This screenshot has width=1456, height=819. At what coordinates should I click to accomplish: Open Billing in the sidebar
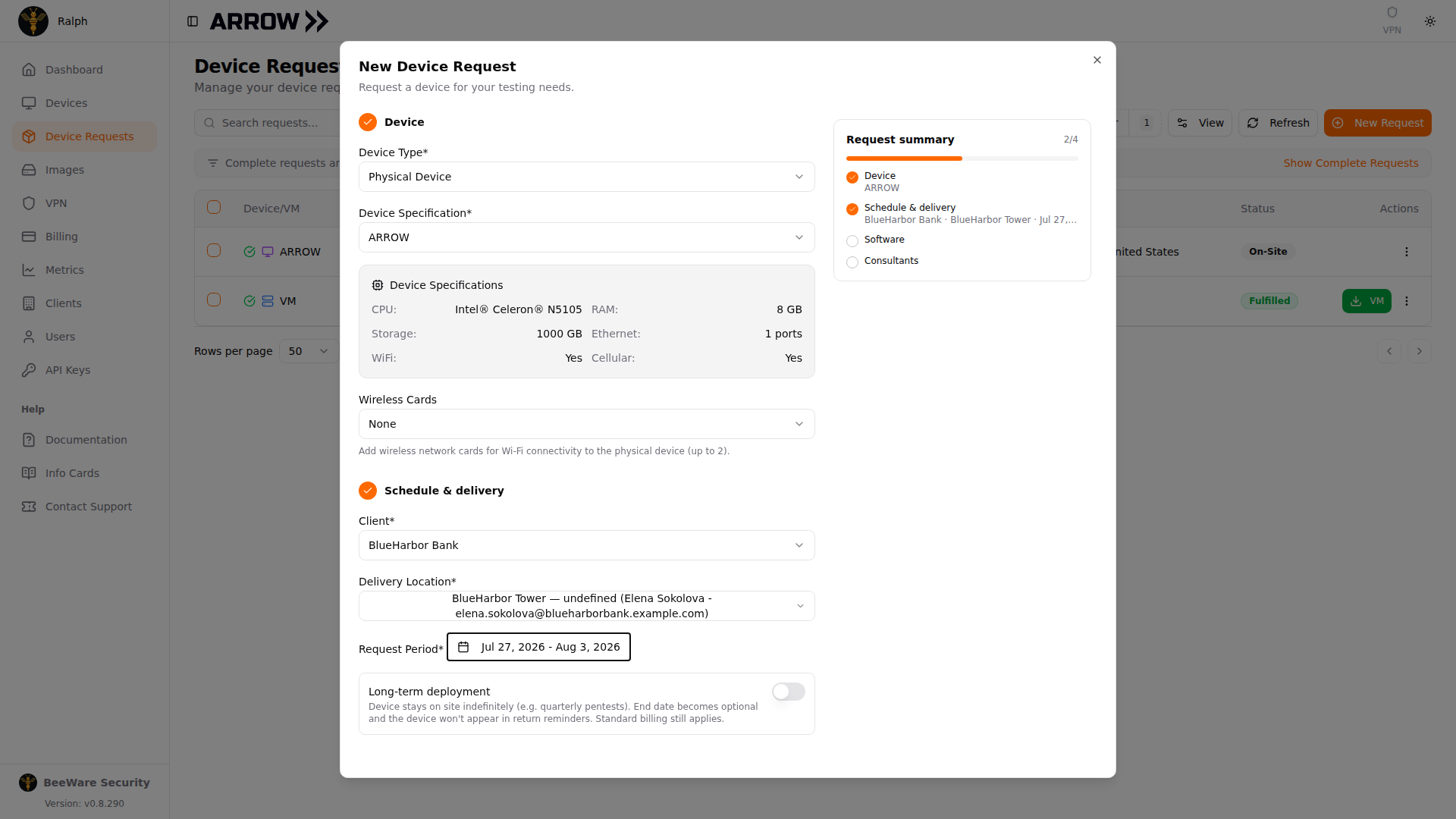click(84, 237)
